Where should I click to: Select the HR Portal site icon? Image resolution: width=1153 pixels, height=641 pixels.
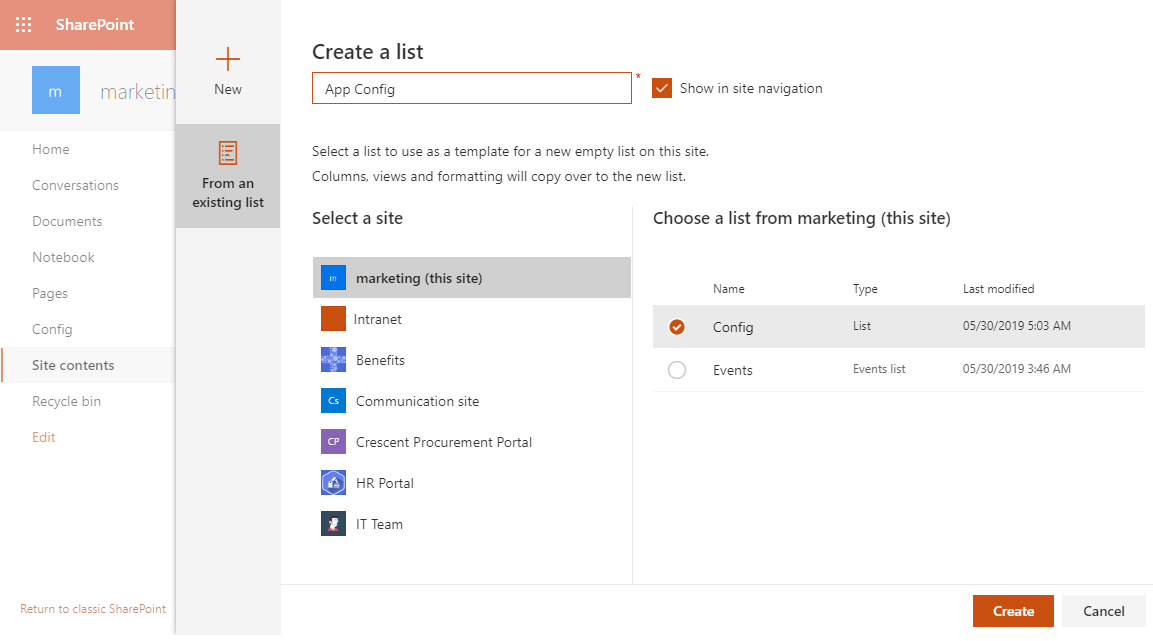[x=333, y=482]
